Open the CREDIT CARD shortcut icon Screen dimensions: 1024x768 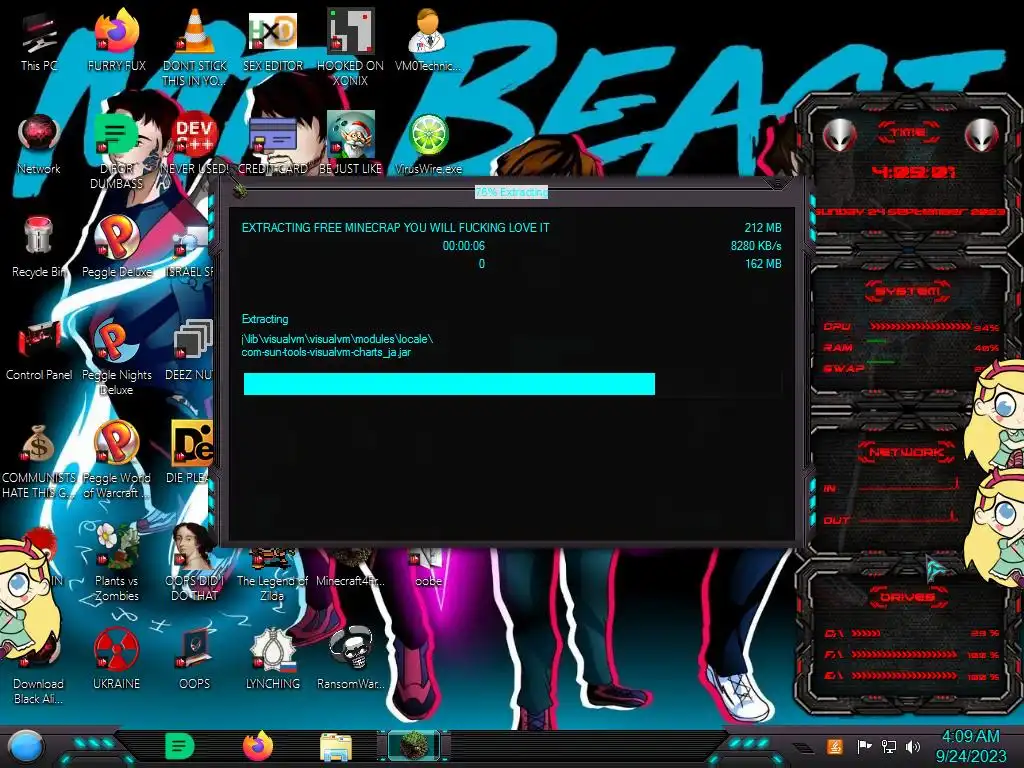(x=273, y=135)
